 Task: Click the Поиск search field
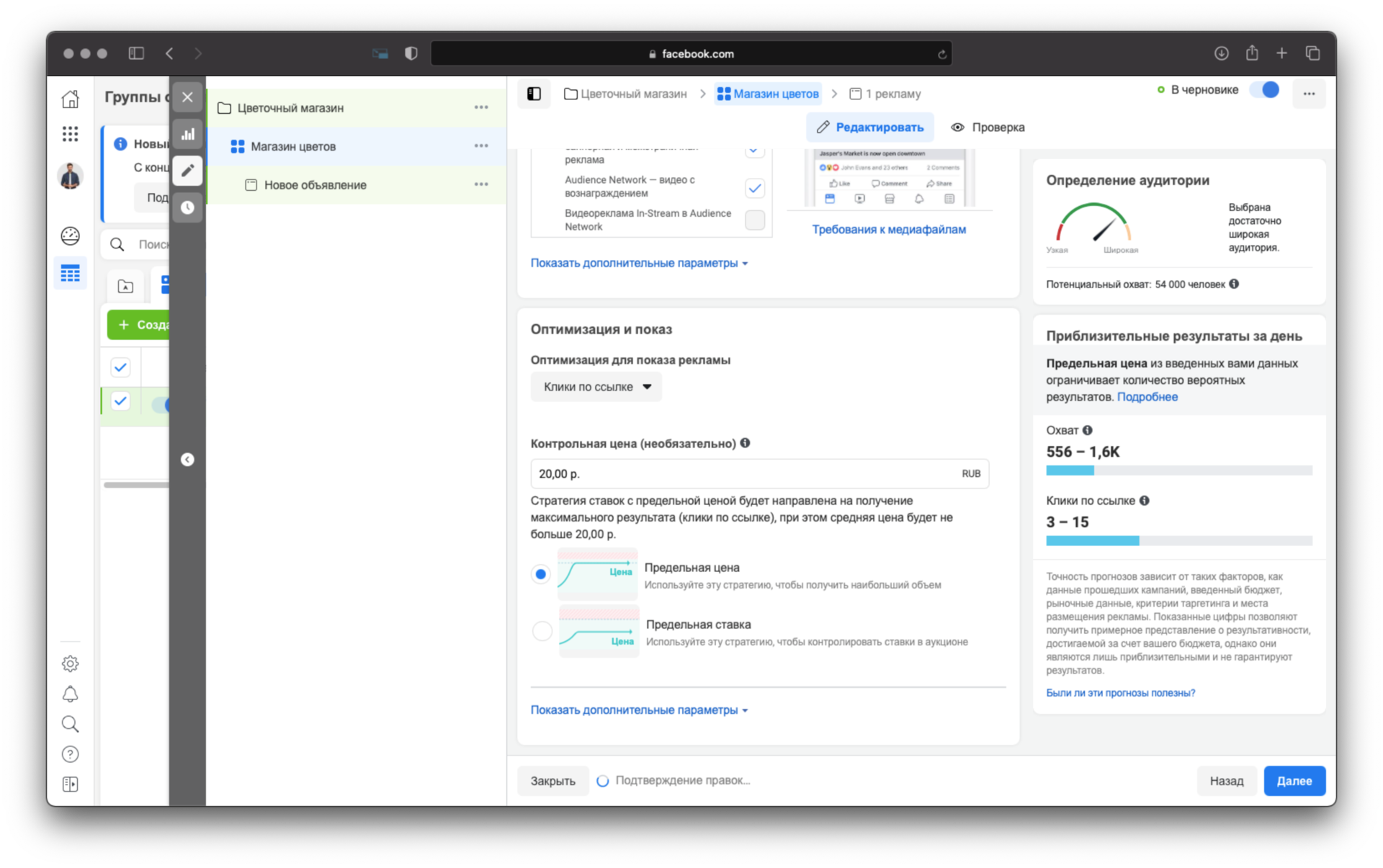click(135, 244)
